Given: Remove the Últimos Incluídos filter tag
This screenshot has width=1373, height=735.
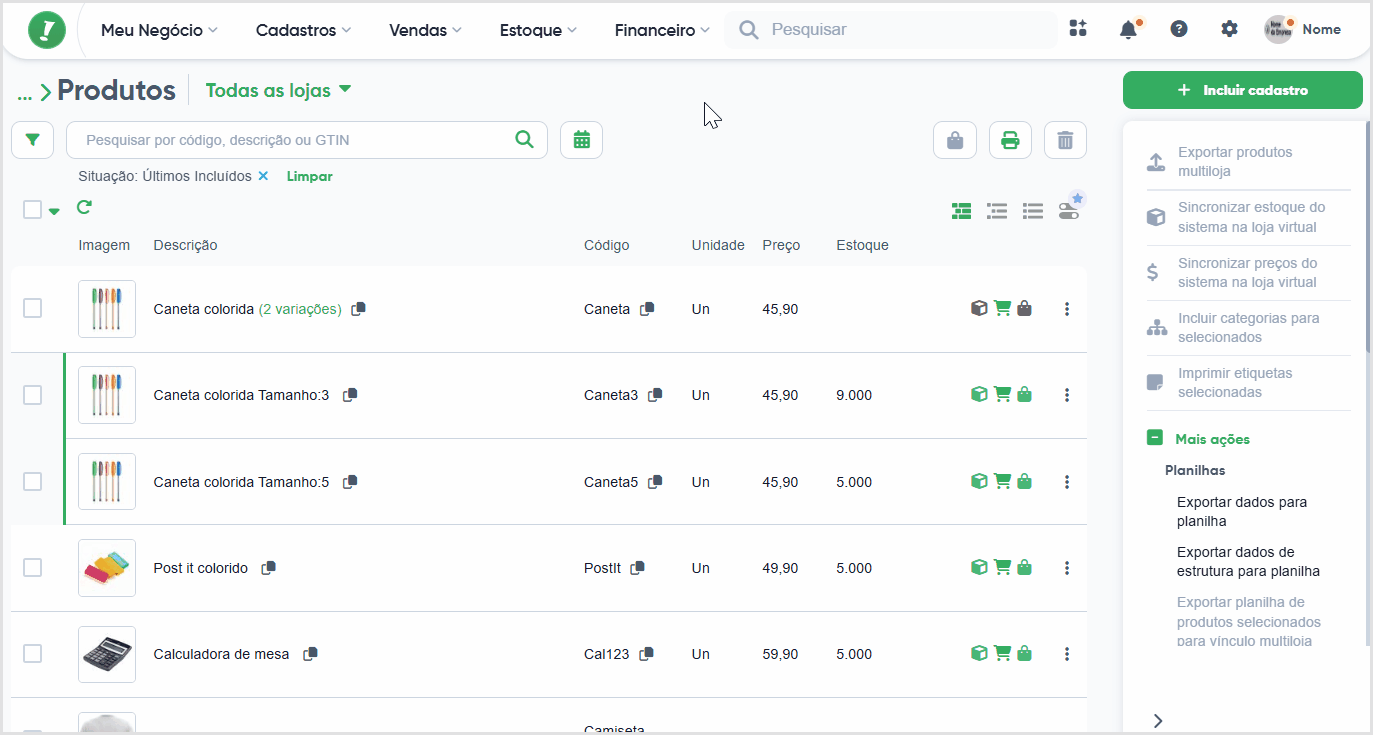Looking at the screenshot, I should pyautogui.click(x=263, y=176).
